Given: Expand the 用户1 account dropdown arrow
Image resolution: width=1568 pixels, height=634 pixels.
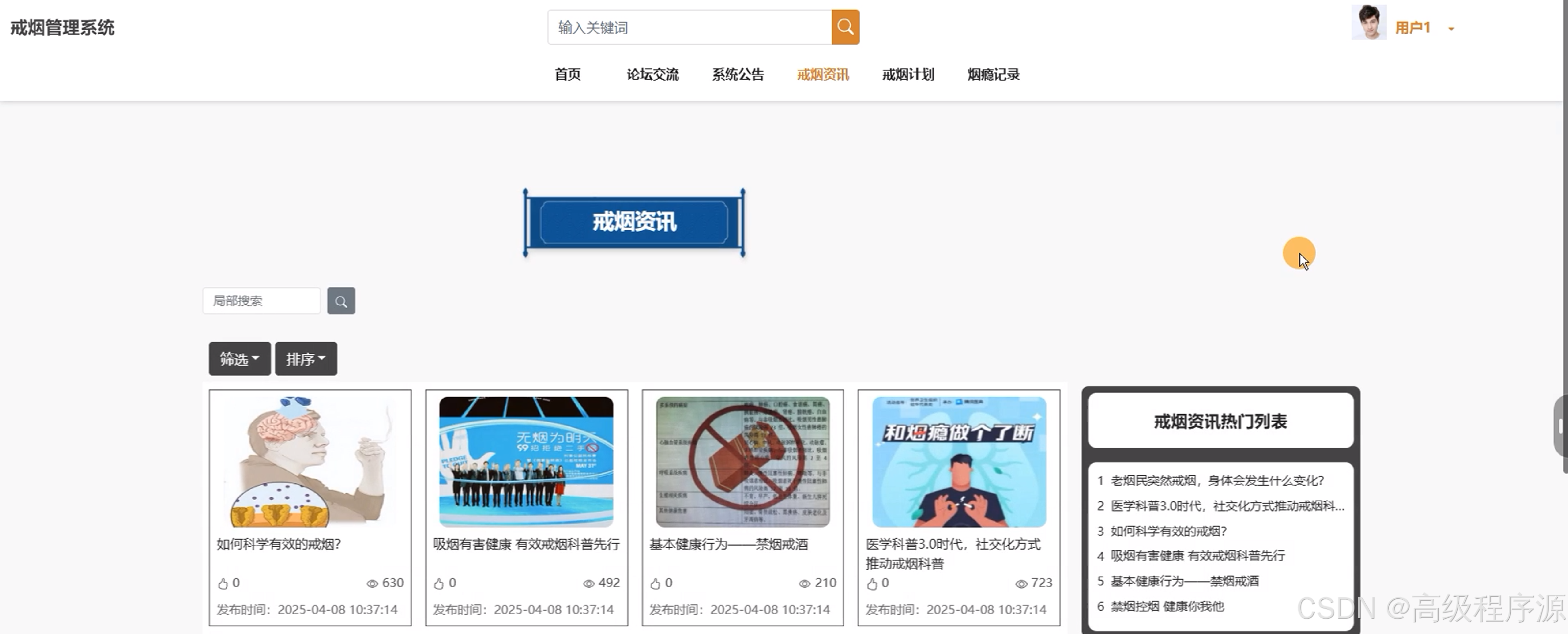Looking at the screenshot, I should point(1451,29).
